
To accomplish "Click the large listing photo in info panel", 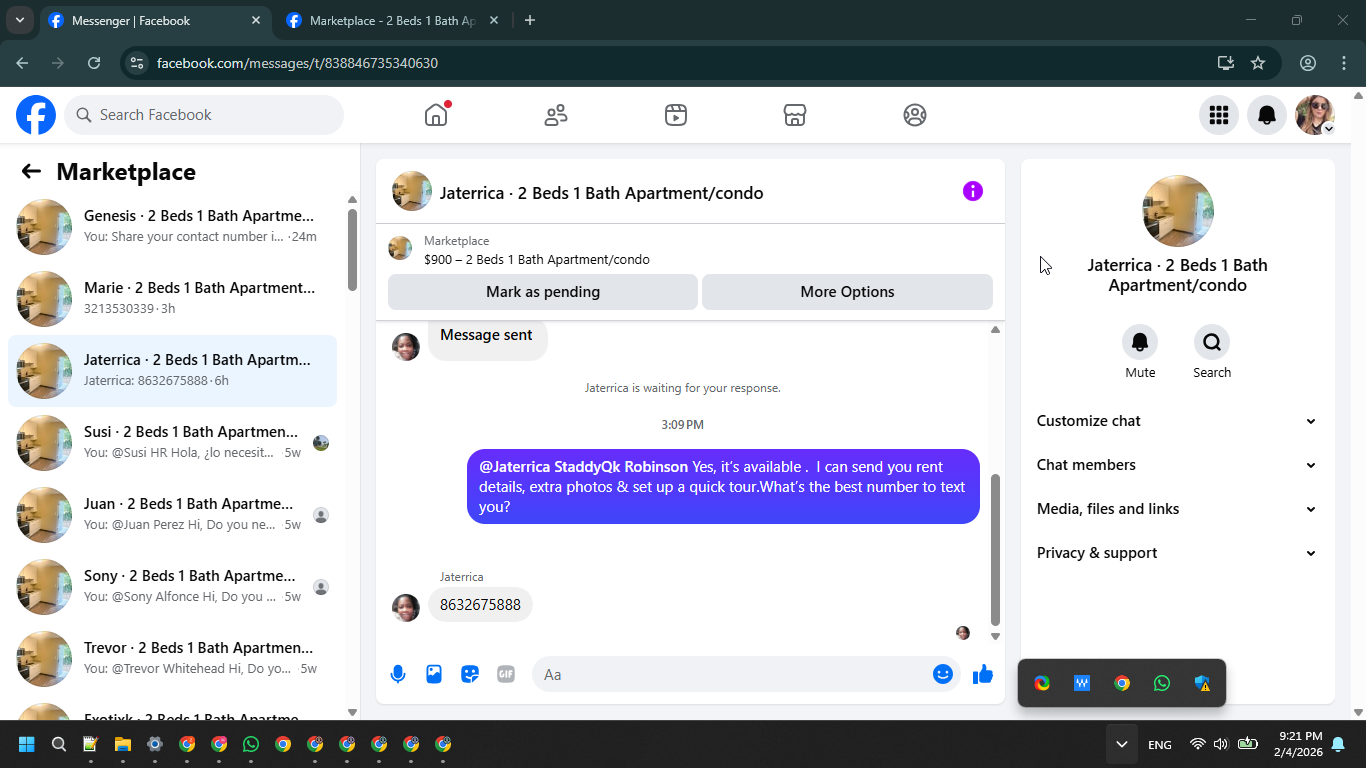I will pos(1178,211).
